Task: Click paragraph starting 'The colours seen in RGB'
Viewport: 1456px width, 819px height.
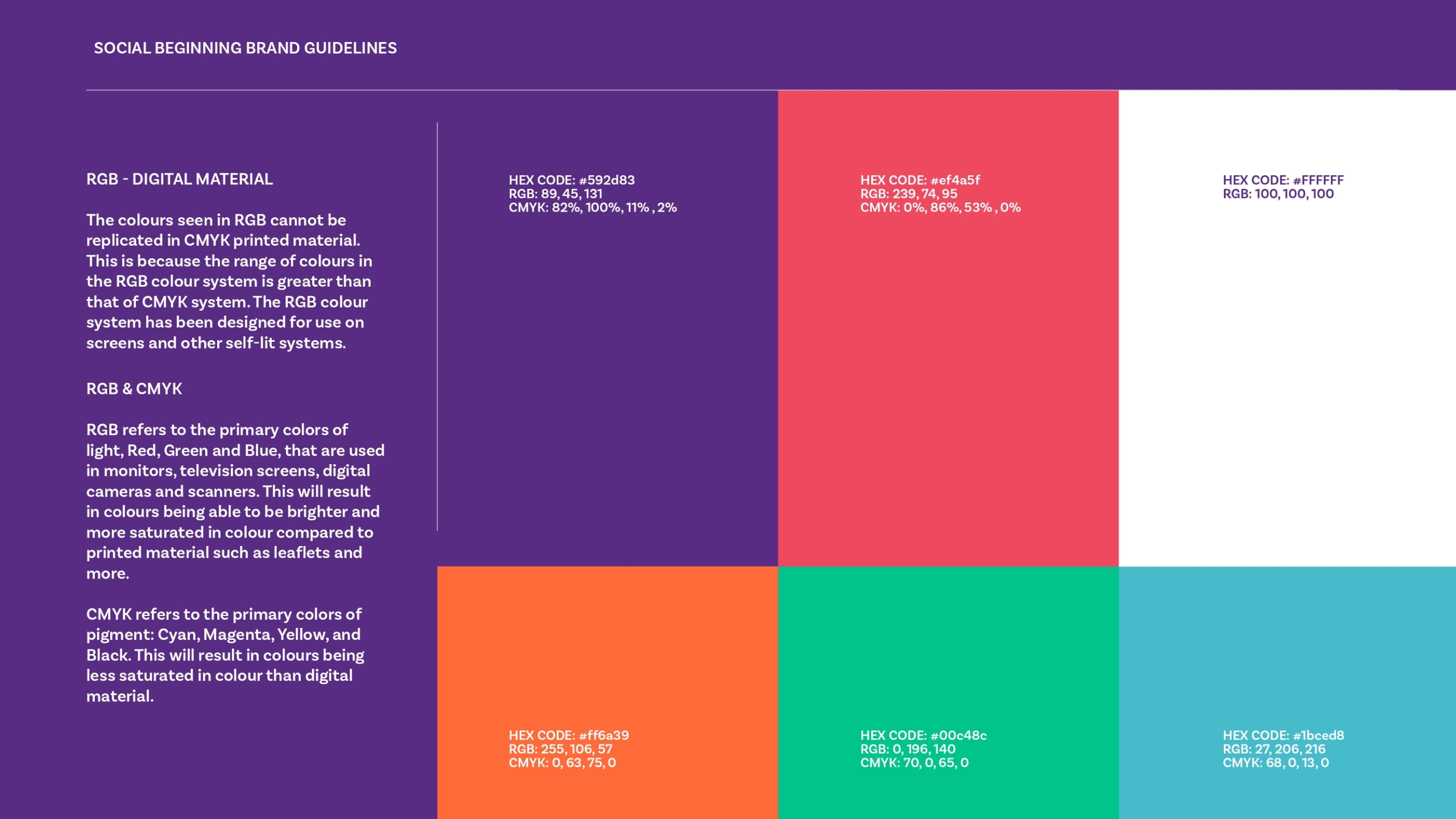Action: 229,282
